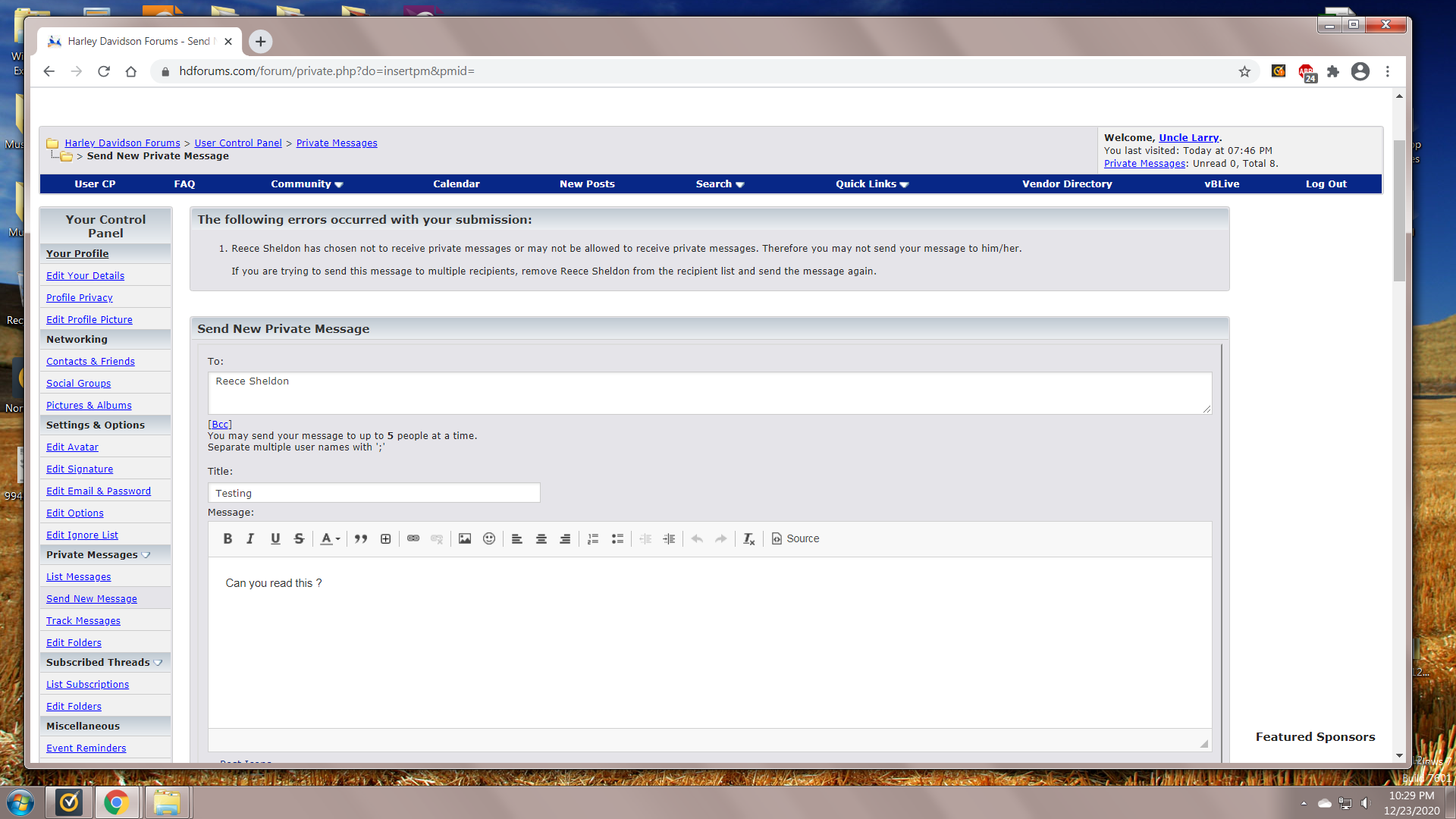Viewport: 1456px width, 819px height.
Task: Insert a block quote
Action: click(x=361, y=538)
